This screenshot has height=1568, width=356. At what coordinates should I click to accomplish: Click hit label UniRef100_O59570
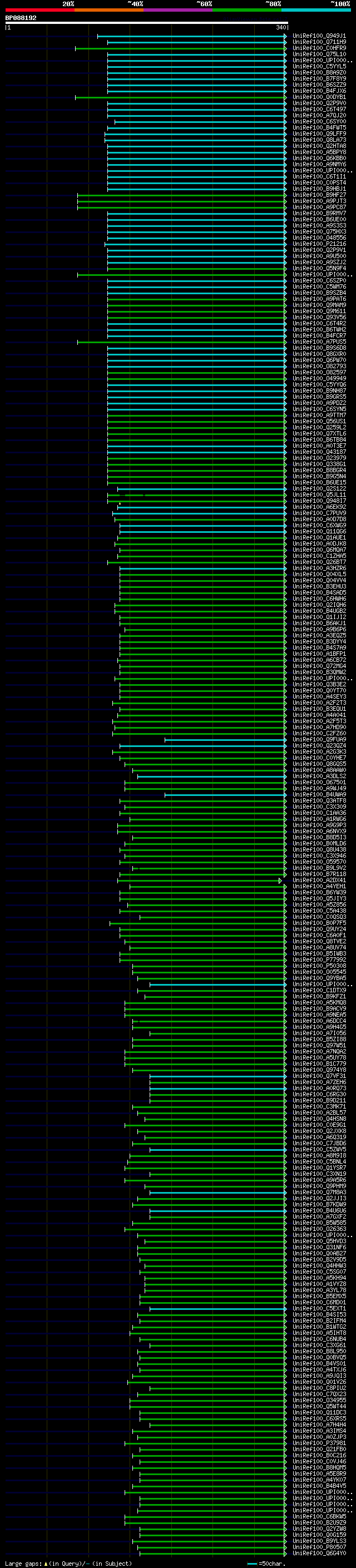pyautogui.click(x=319, y=862)
